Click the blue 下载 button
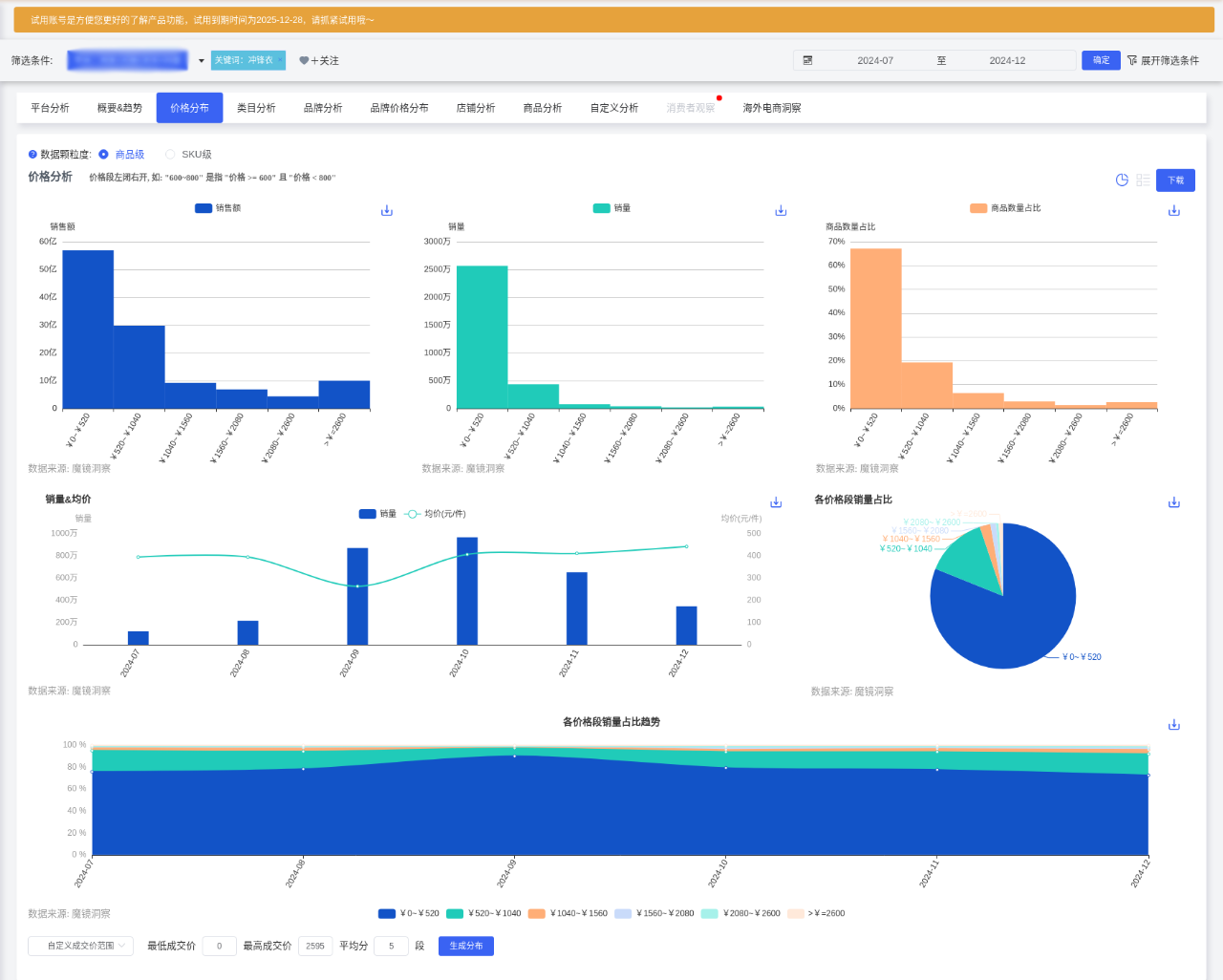Viewport: 1223px width, 980px height. click(x=1175, y=181)
